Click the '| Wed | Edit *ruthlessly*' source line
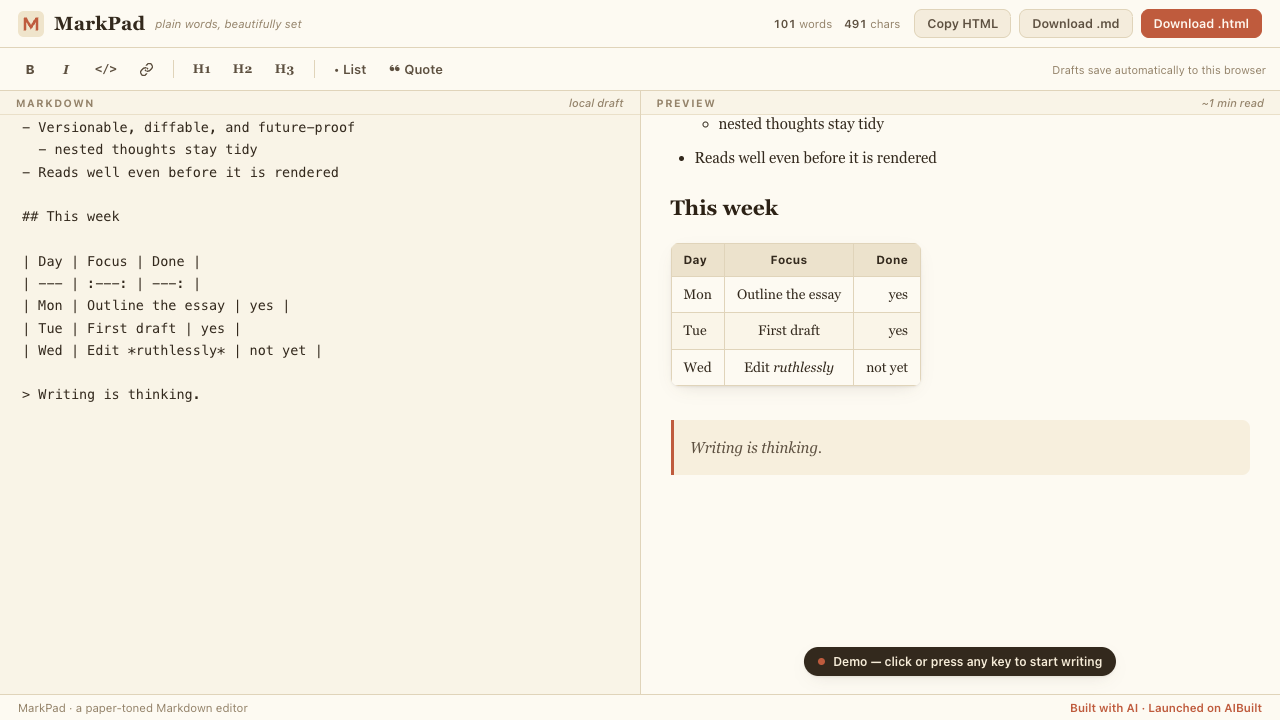The image size is (1280, 720). point(172,350)
